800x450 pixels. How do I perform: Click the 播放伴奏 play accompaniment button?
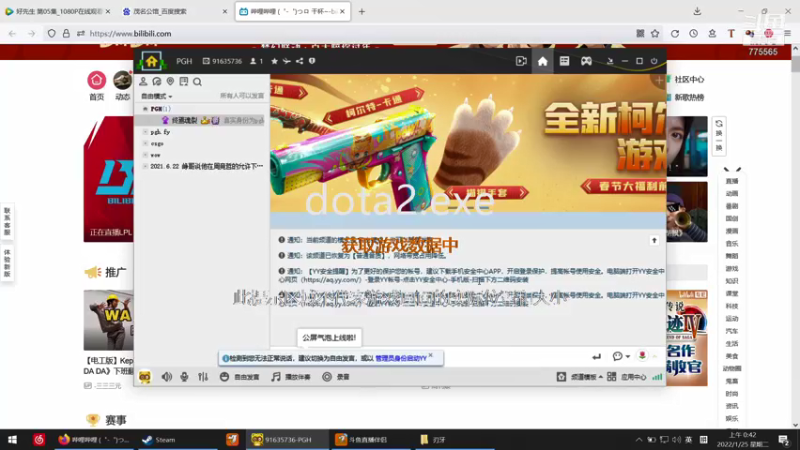(291, 377)
